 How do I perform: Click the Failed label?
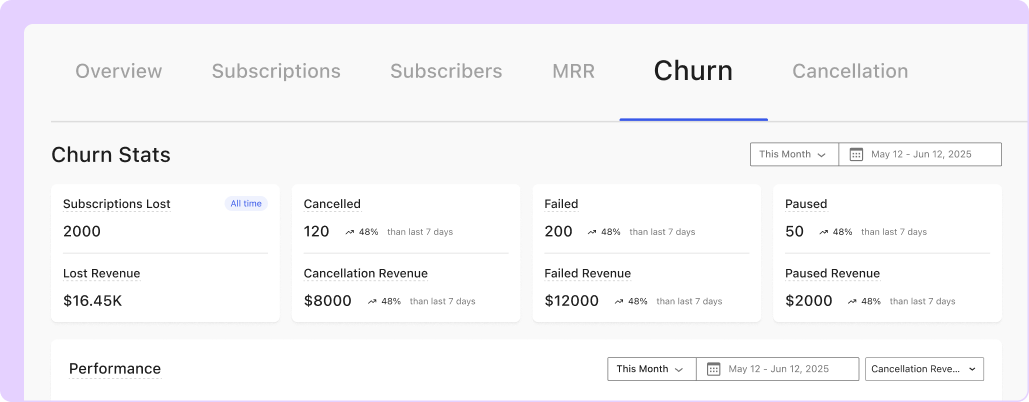(x=561, y=204)
